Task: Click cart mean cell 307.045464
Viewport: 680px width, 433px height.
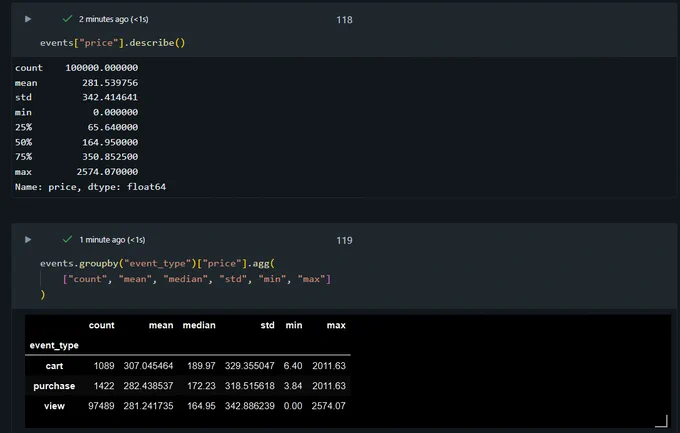Action: pyautogui.click(x=148, y=366)
